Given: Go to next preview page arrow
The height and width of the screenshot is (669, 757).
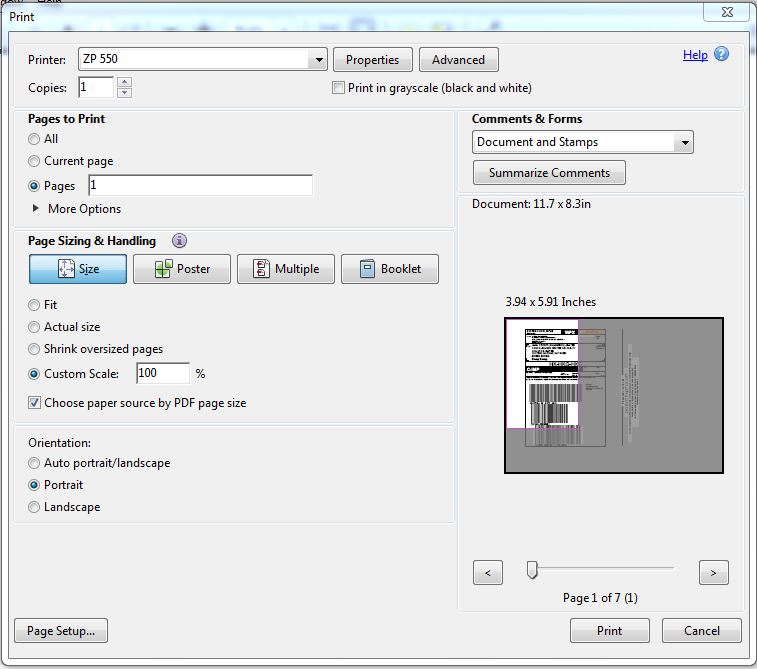Looking at the screenshot, I should 713,573.
